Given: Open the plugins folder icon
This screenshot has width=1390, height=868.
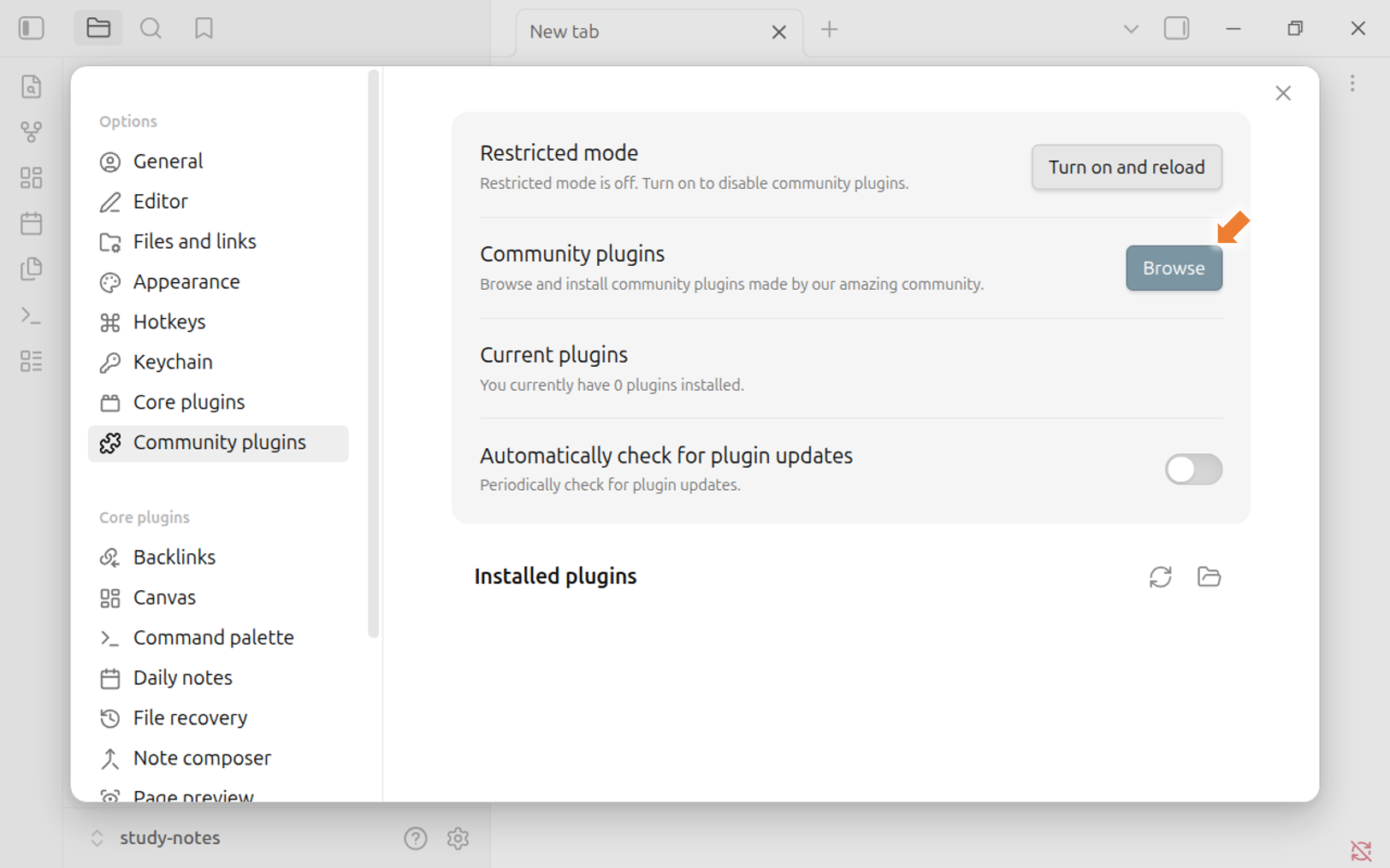Looking at the screenshot, I should 1209,577.
